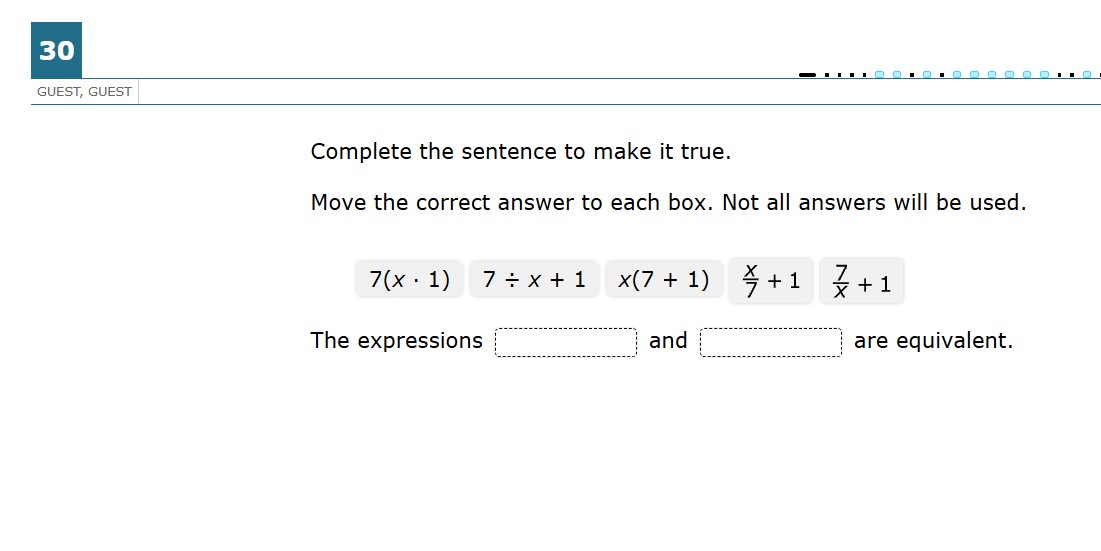Click 'The expressions' sentence text
1101x551 pixels.
click(x=397, y=341)
